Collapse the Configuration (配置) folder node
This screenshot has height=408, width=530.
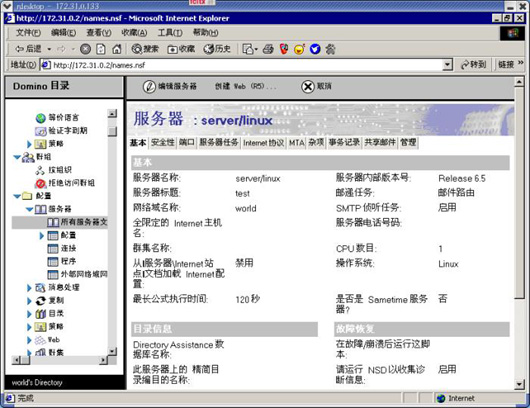click(x=17, y=196)
